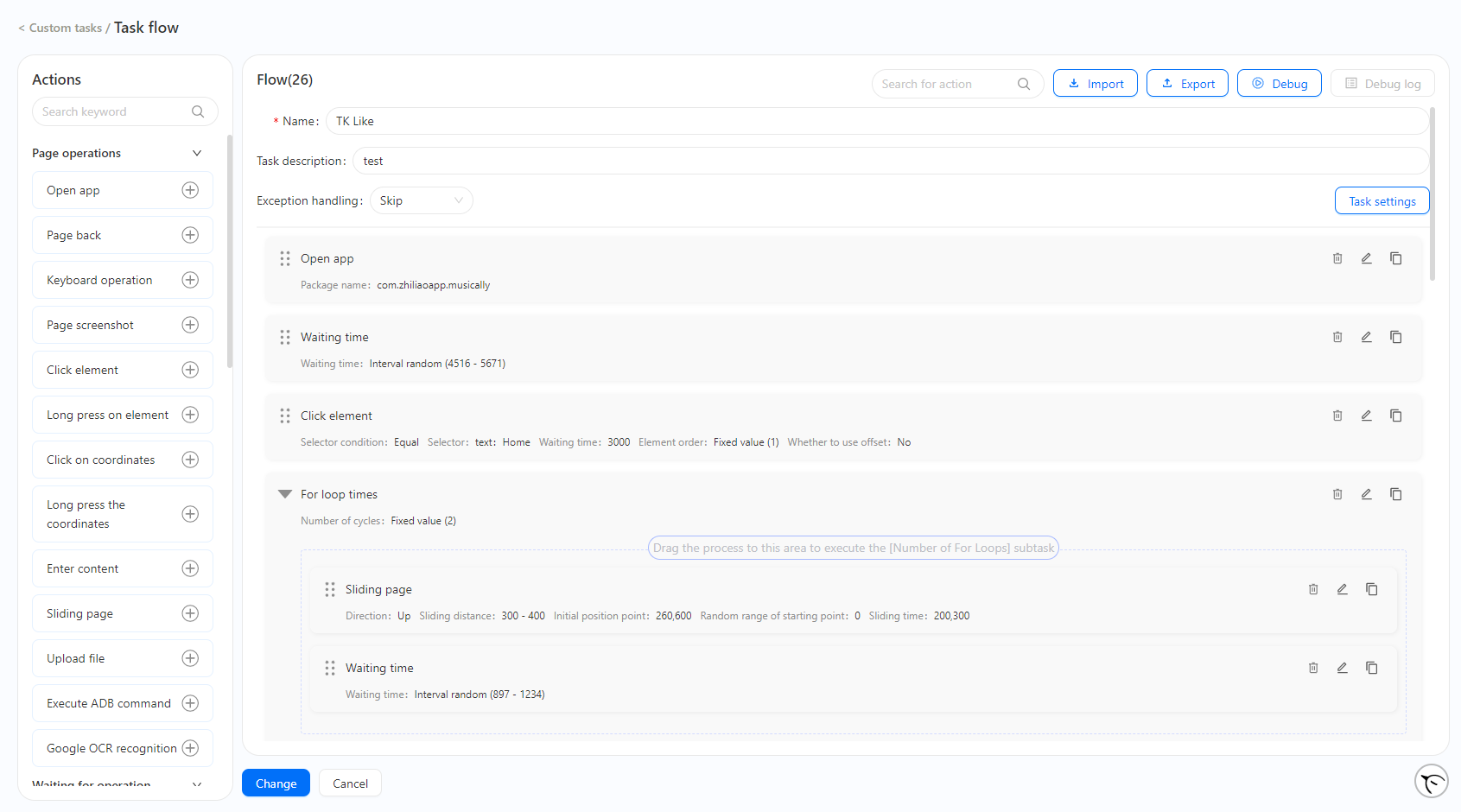Delete the Open app step
The width and height of the screenshot is (1461, 812).
click(x=1337, y=258)
